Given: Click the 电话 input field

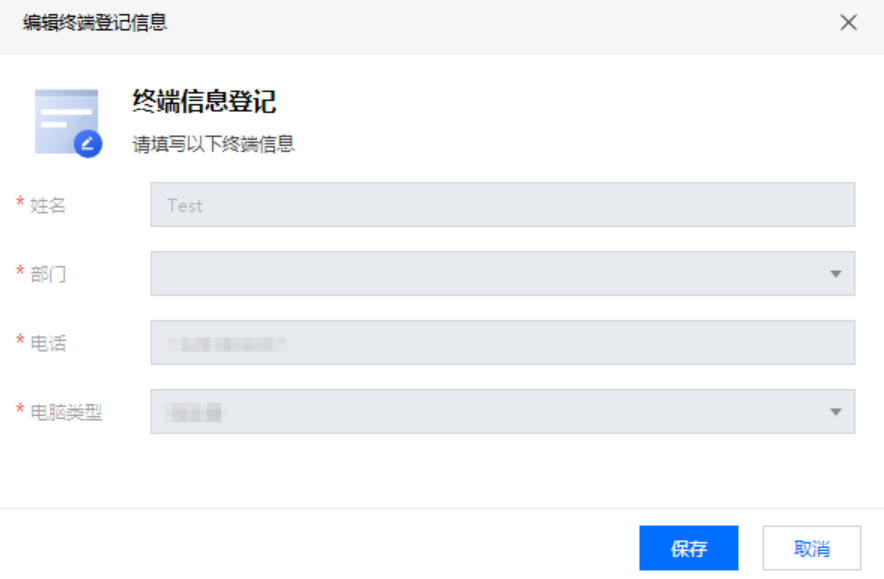Looking at the screenshot, I should point(502,343).
